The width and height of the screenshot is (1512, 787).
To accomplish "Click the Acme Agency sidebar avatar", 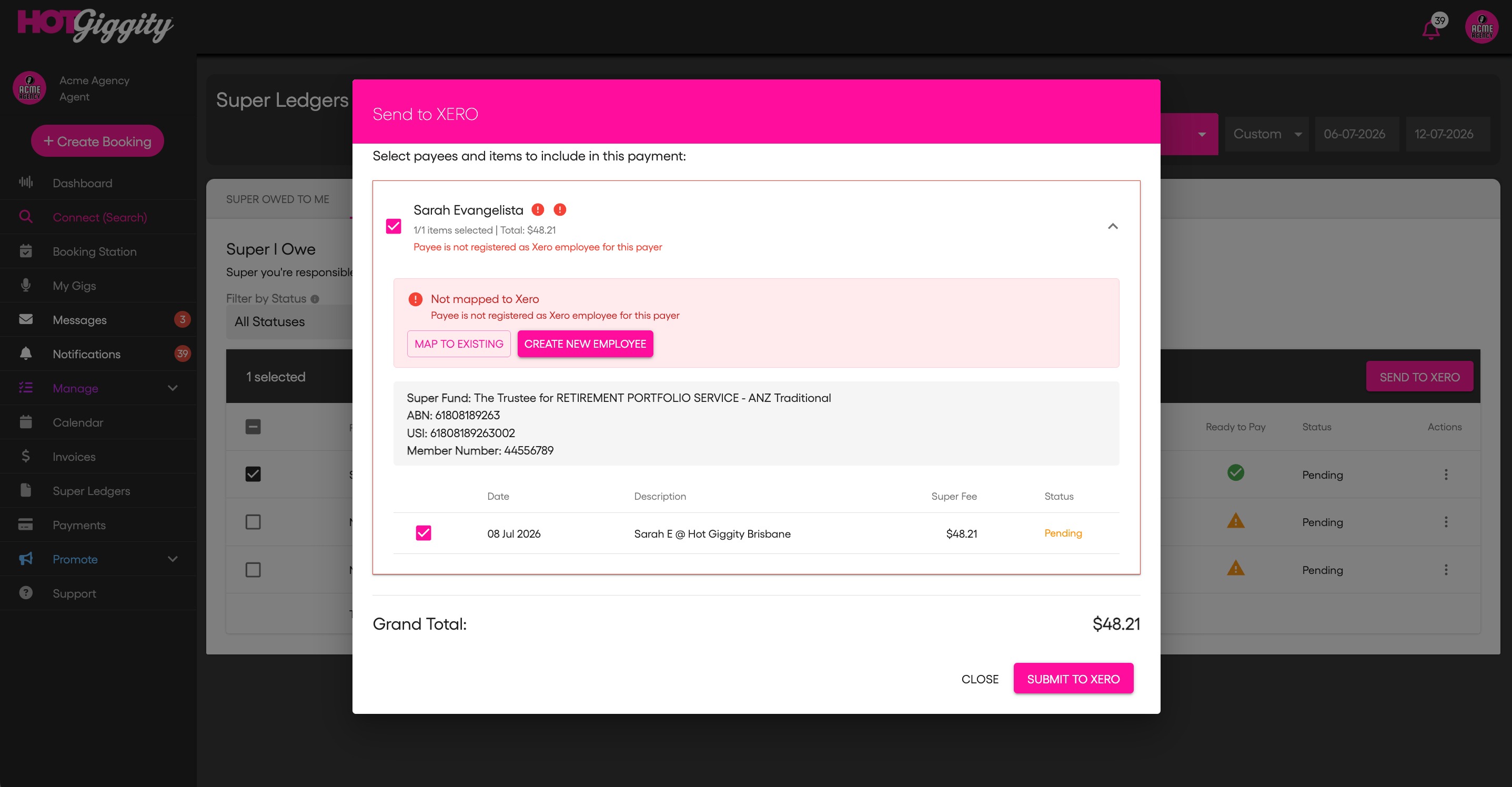I will pos(29,88).
